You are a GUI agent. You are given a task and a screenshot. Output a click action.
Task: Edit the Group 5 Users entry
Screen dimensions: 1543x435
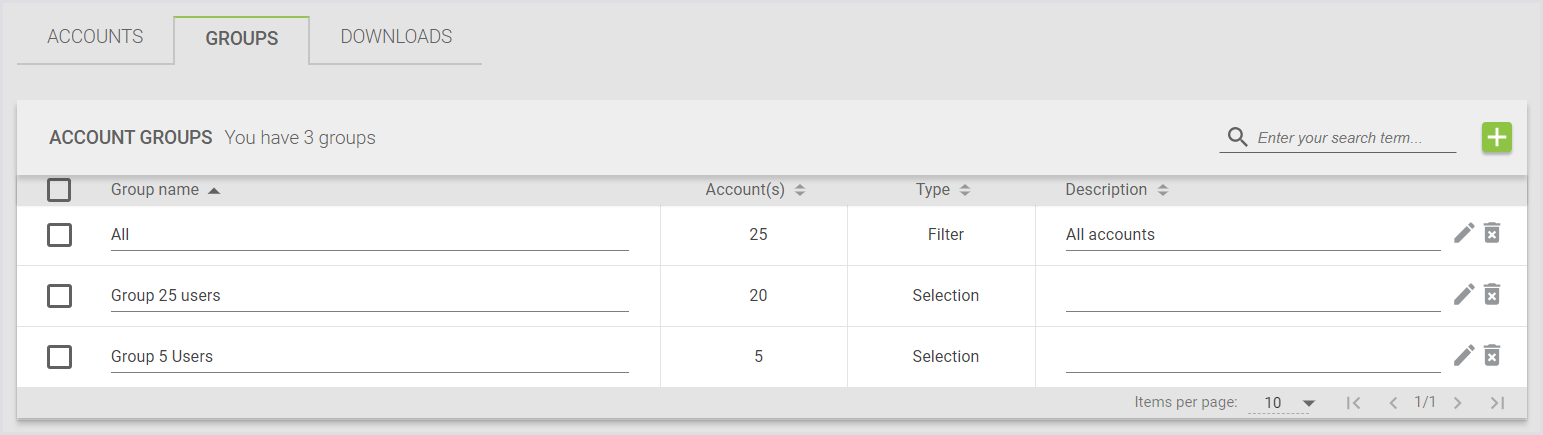tap(1464, 356)
